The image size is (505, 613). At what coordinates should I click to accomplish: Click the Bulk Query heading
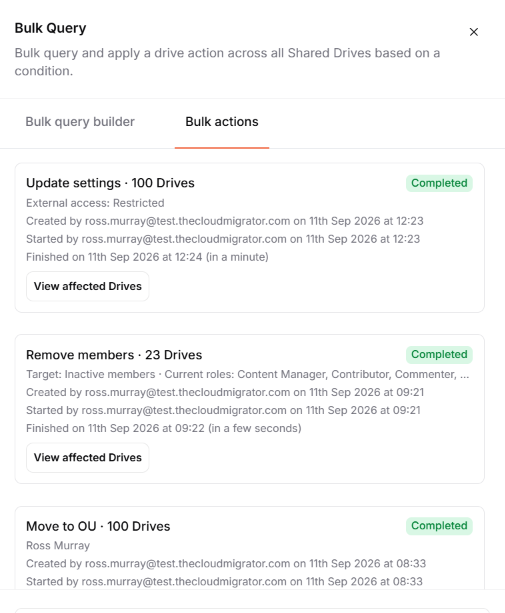tap(50, 28)
